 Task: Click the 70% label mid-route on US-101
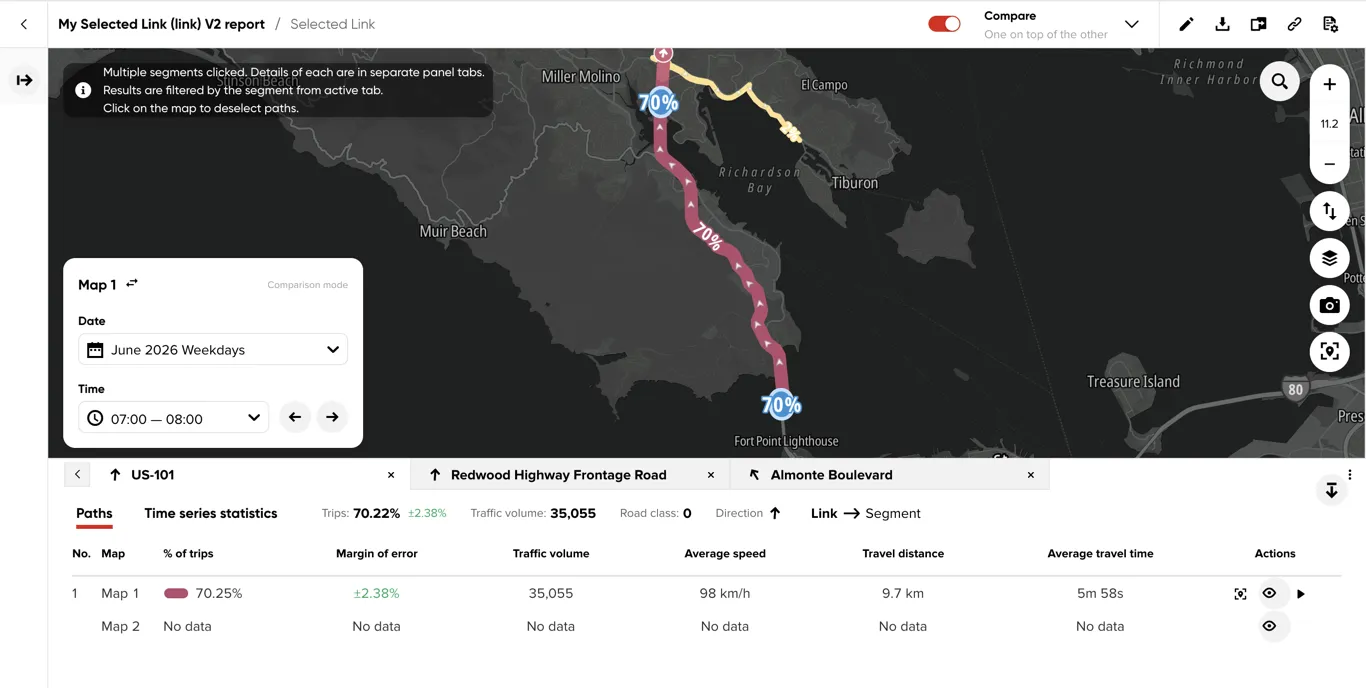[x=707, y=237]
